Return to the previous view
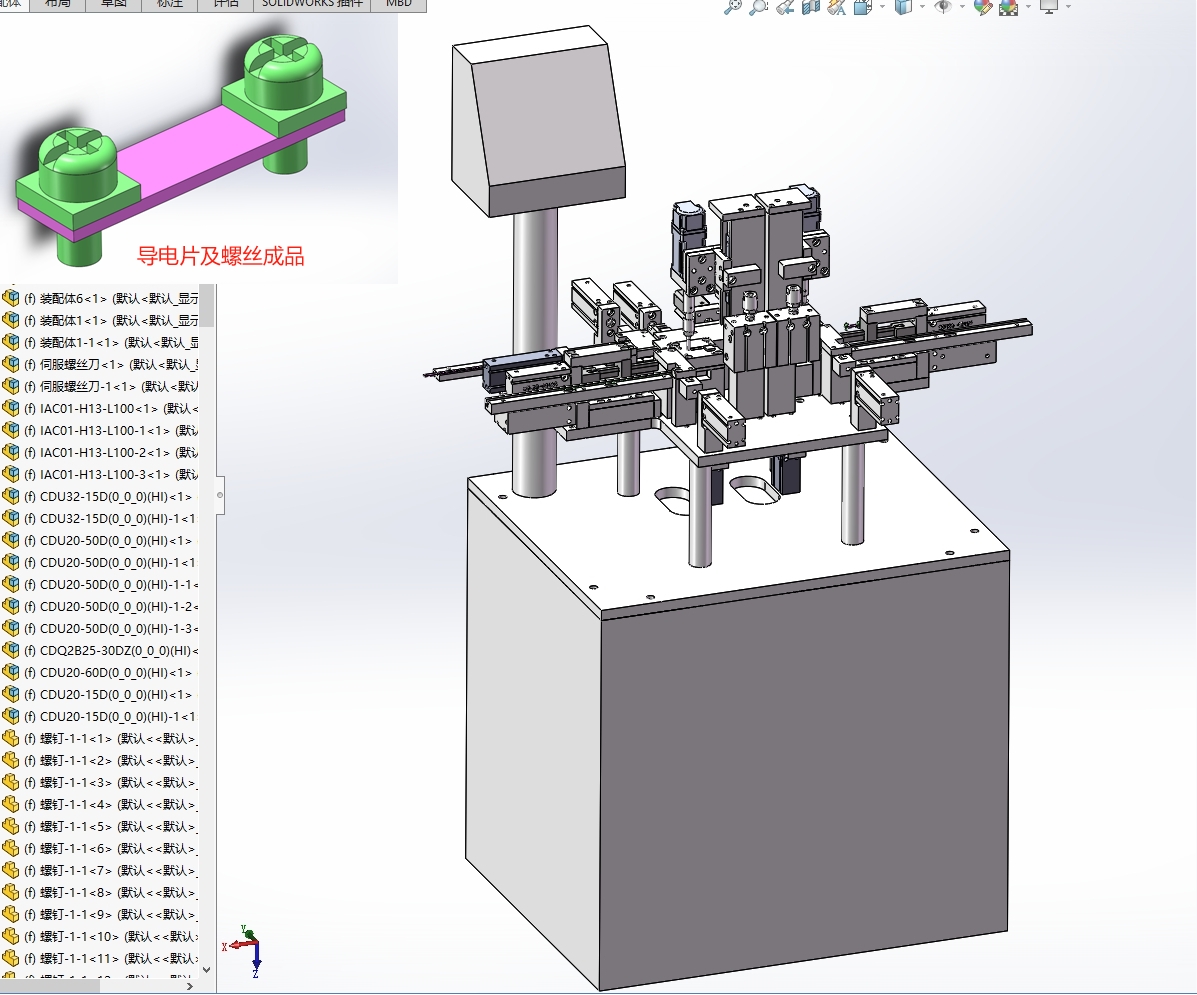 (x=785, y=7)
